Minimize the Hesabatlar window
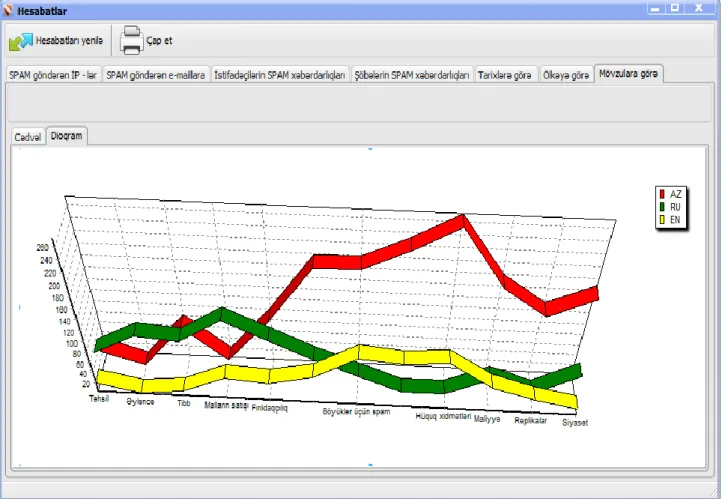Screen dimensions: 725x499 tap(655, 8)
